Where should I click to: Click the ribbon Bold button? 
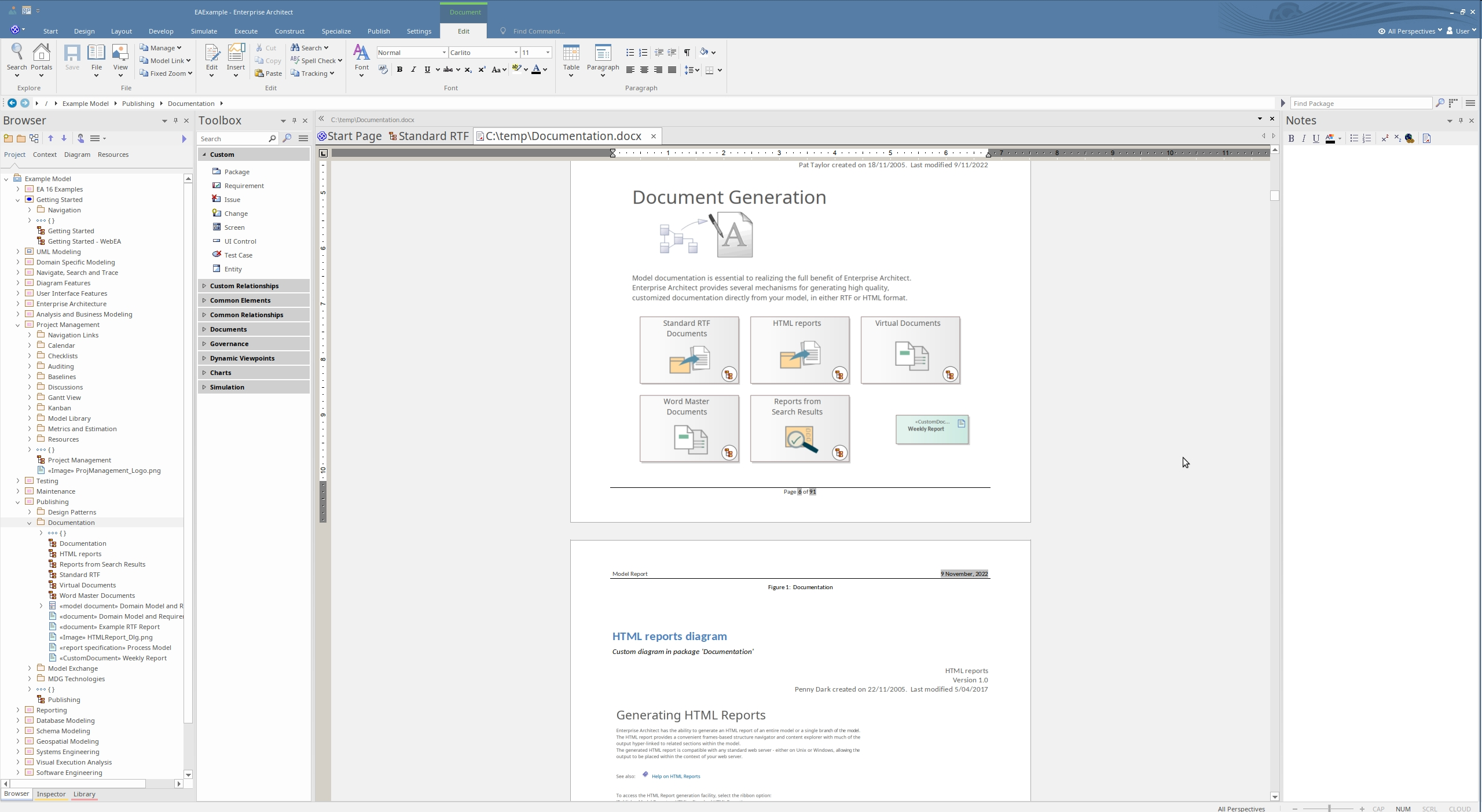click(x=399, y=69)
